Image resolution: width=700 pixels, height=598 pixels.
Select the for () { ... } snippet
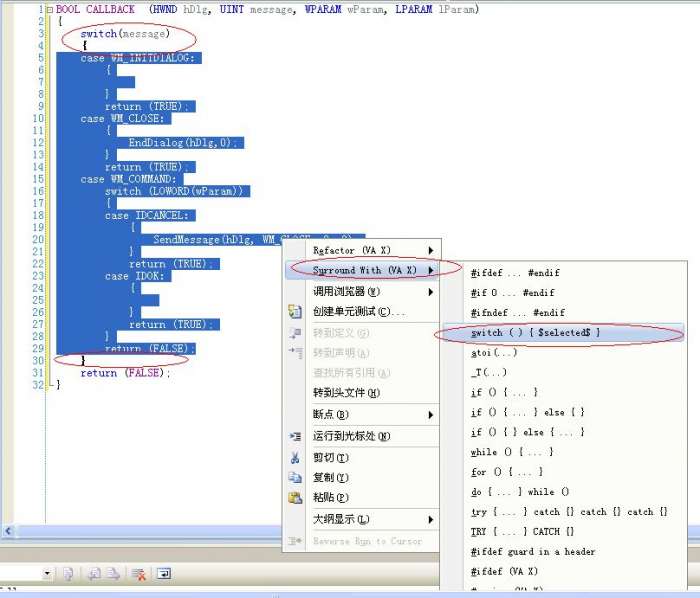point(563,472)
